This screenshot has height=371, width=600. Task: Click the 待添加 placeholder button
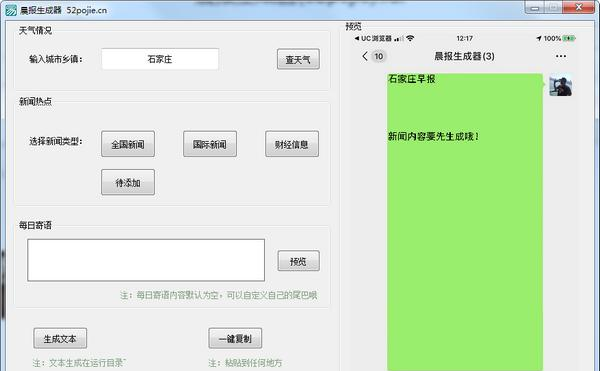(128, 182)
